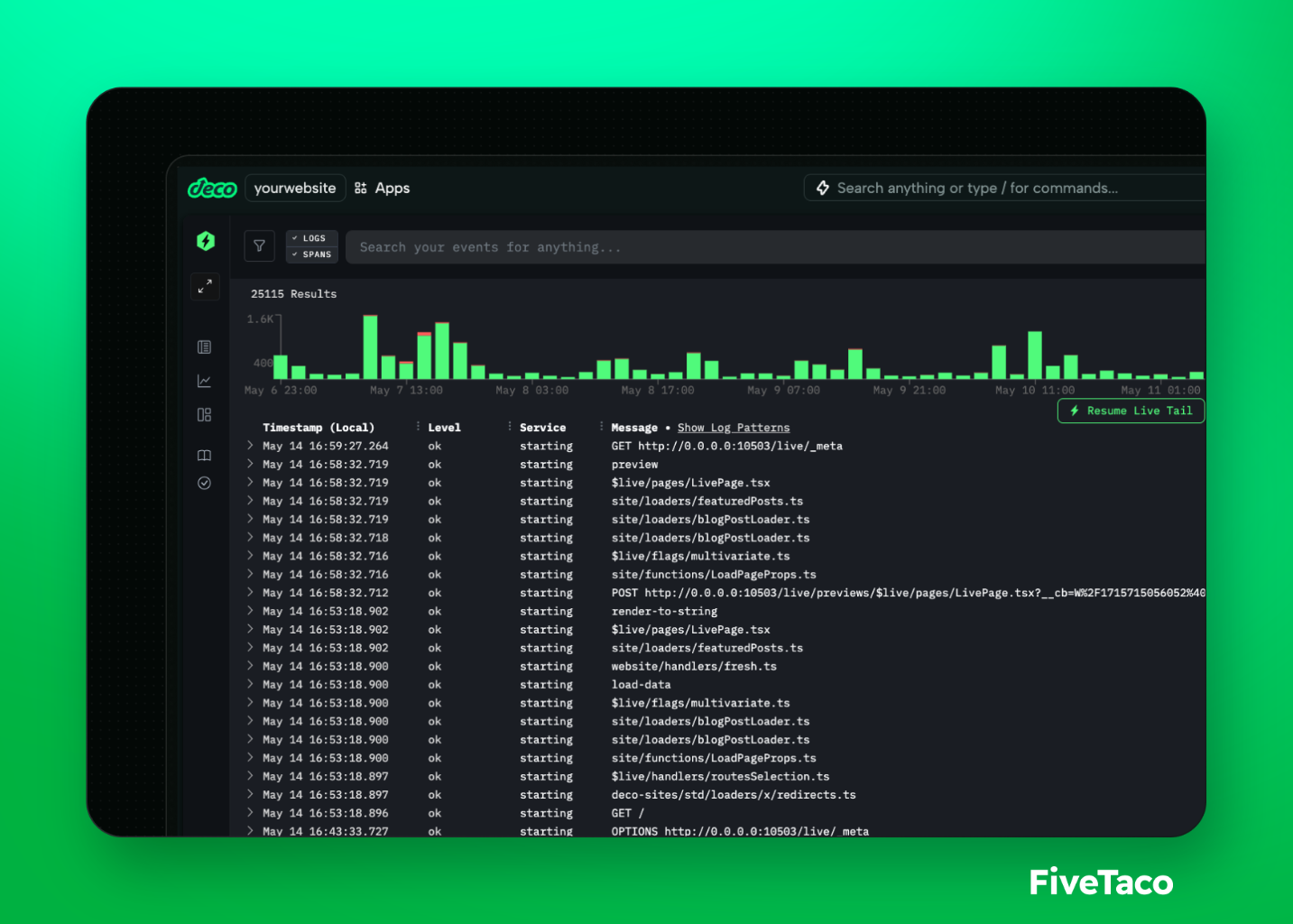Expand the load-data log row
This screenshot has height=924, width=1293.
(250, 684)
